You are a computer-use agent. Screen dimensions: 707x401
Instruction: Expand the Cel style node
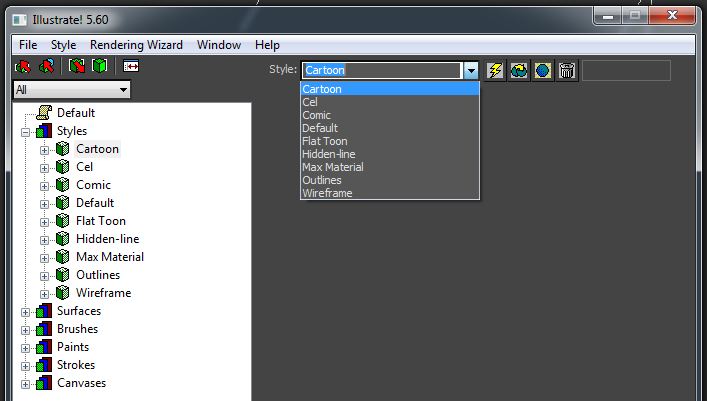tap(44, 168)
